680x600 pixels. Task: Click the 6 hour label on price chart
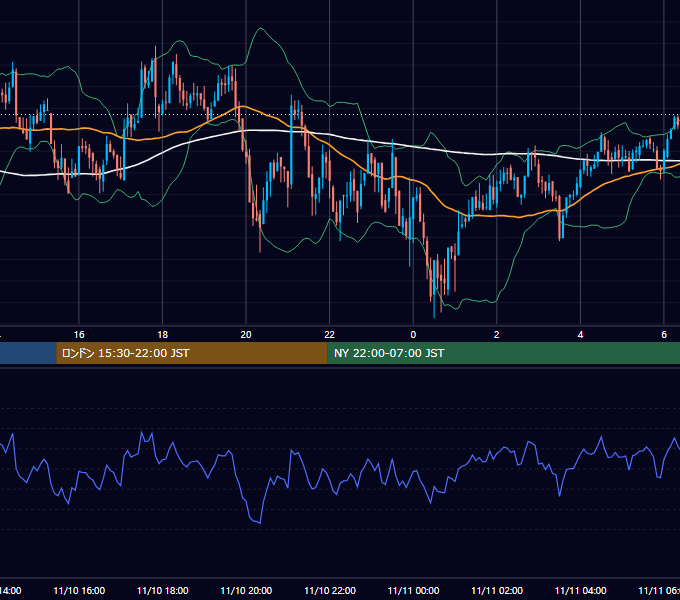coord(664,335)
